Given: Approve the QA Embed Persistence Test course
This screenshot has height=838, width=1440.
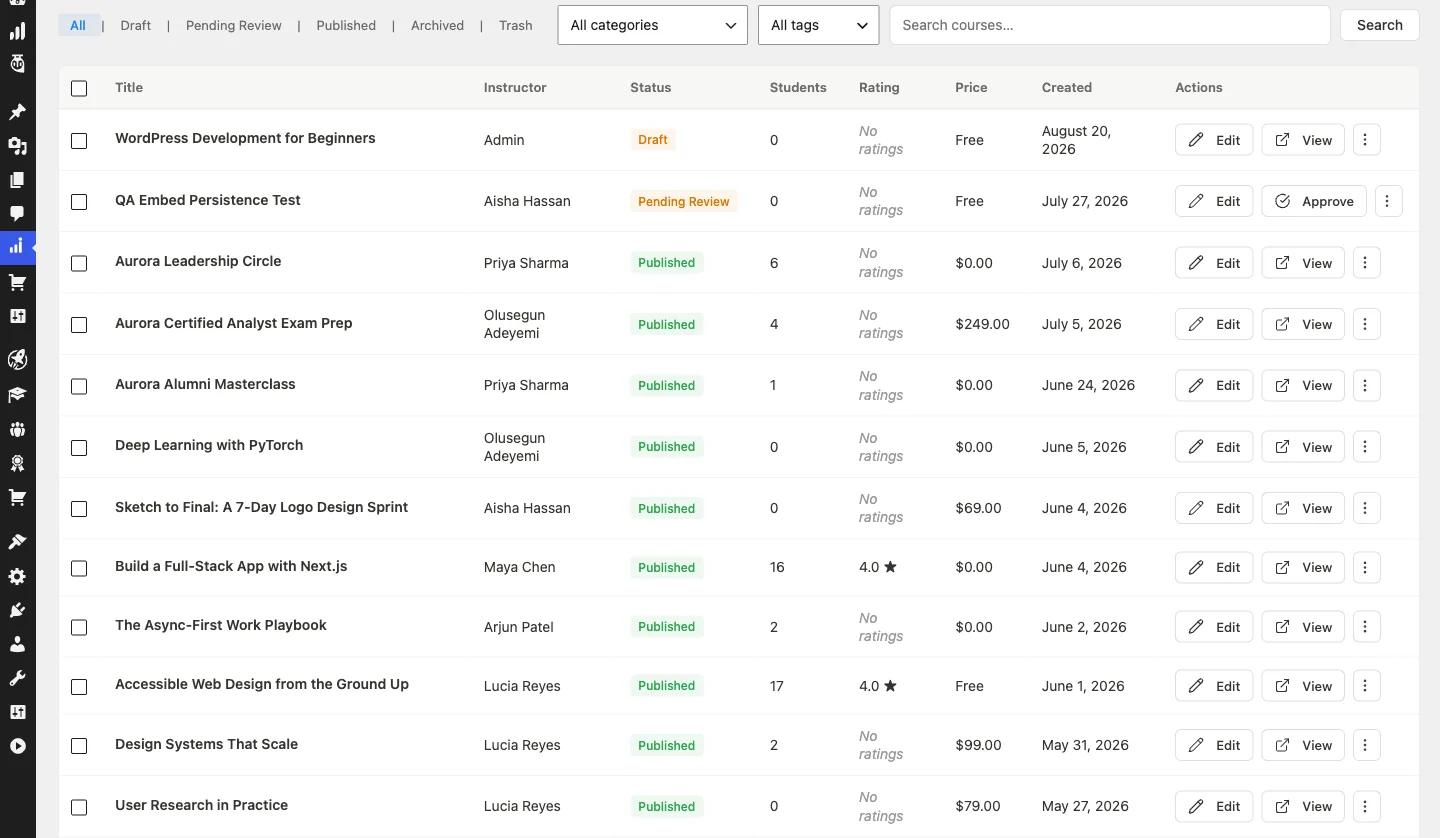Looking at the screenshot, I should click(x=1314, y=201).
